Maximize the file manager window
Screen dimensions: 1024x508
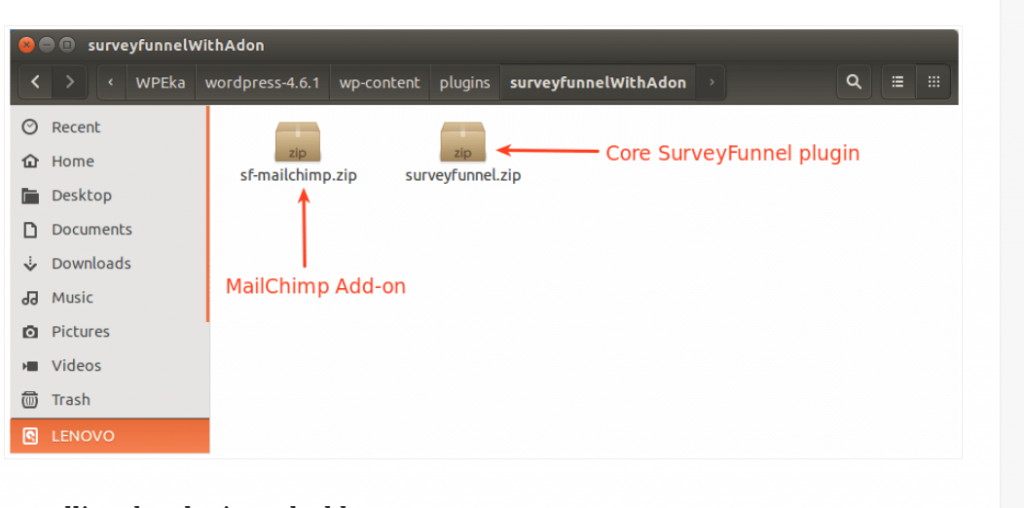(x=67, y=45)
